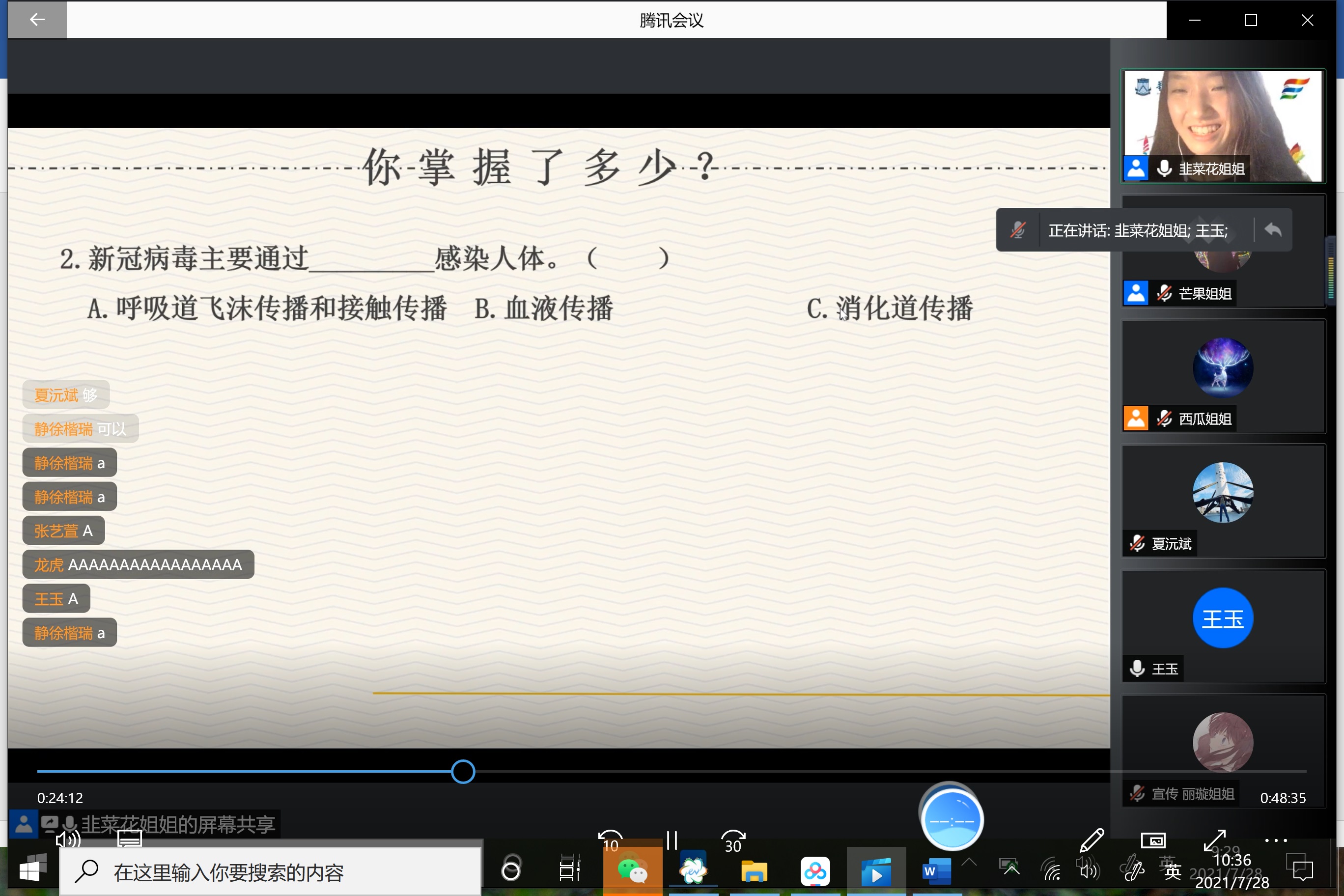Click the muted mic icon in the speaking bar

point(1018,230)
